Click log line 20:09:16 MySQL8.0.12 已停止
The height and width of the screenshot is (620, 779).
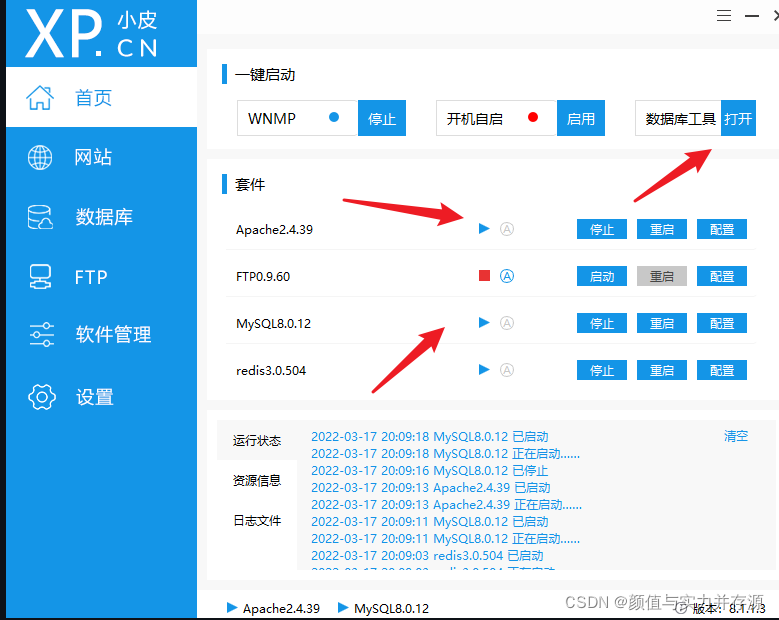[x=430, y=470]
